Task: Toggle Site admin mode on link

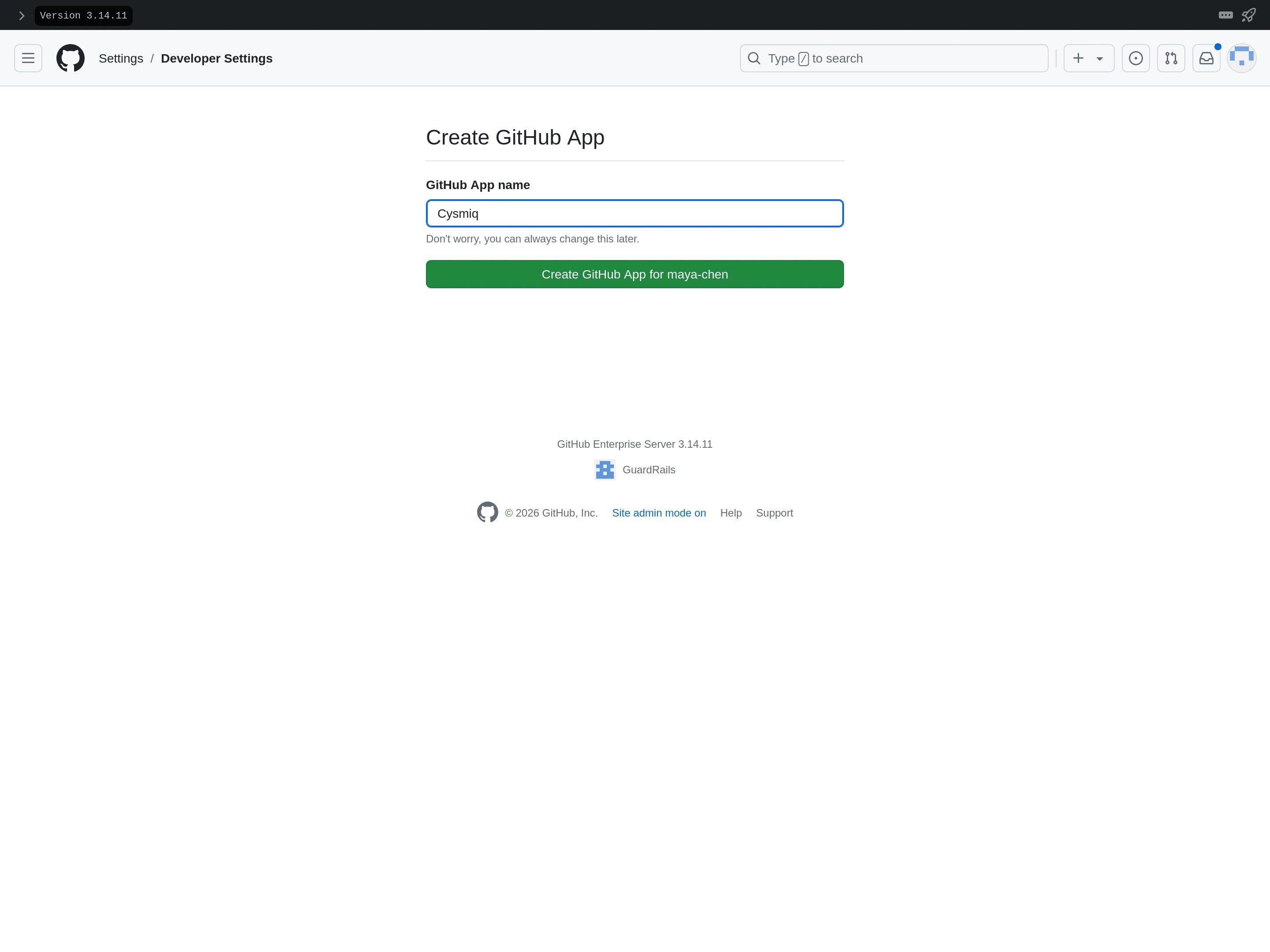Action: [x=658, y=513]
